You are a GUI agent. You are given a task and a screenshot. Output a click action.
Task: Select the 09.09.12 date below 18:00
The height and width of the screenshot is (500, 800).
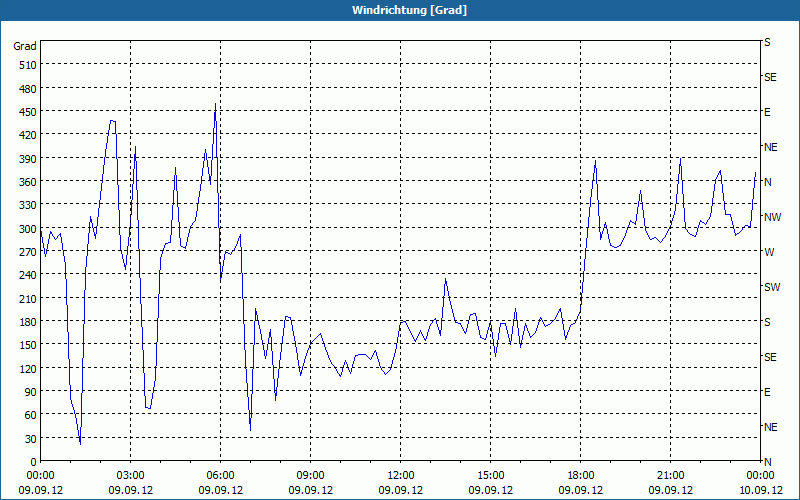click(x=581, y=490)
